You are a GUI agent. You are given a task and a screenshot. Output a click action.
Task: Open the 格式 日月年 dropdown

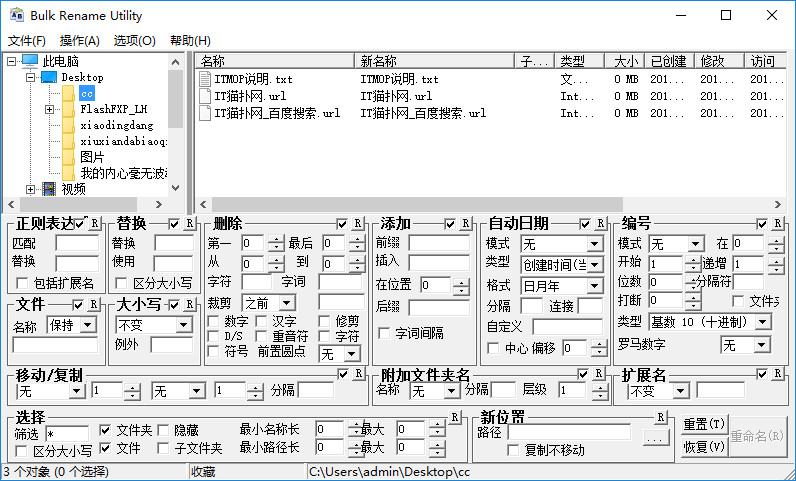click(594, 286)
